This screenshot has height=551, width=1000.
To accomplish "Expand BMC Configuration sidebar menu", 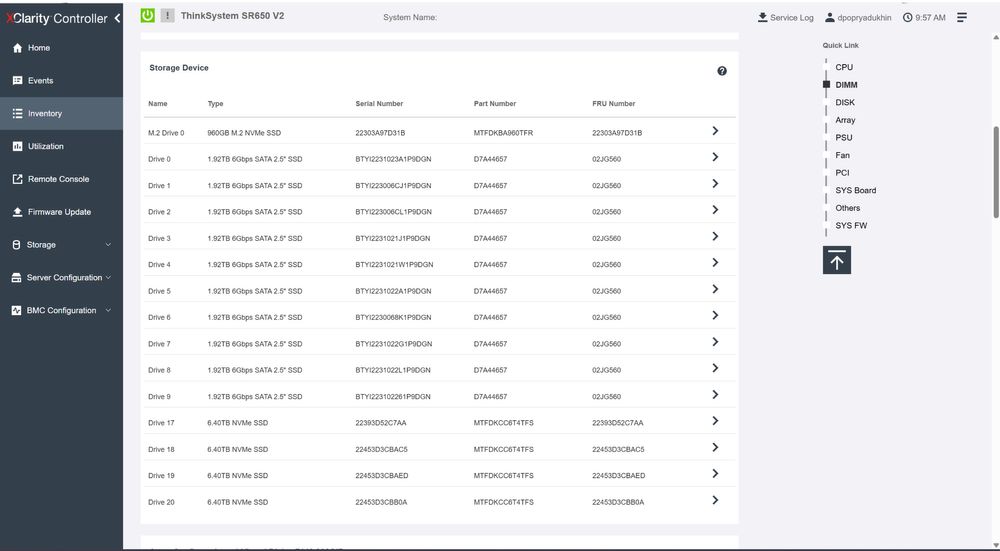I will point(61,311).
